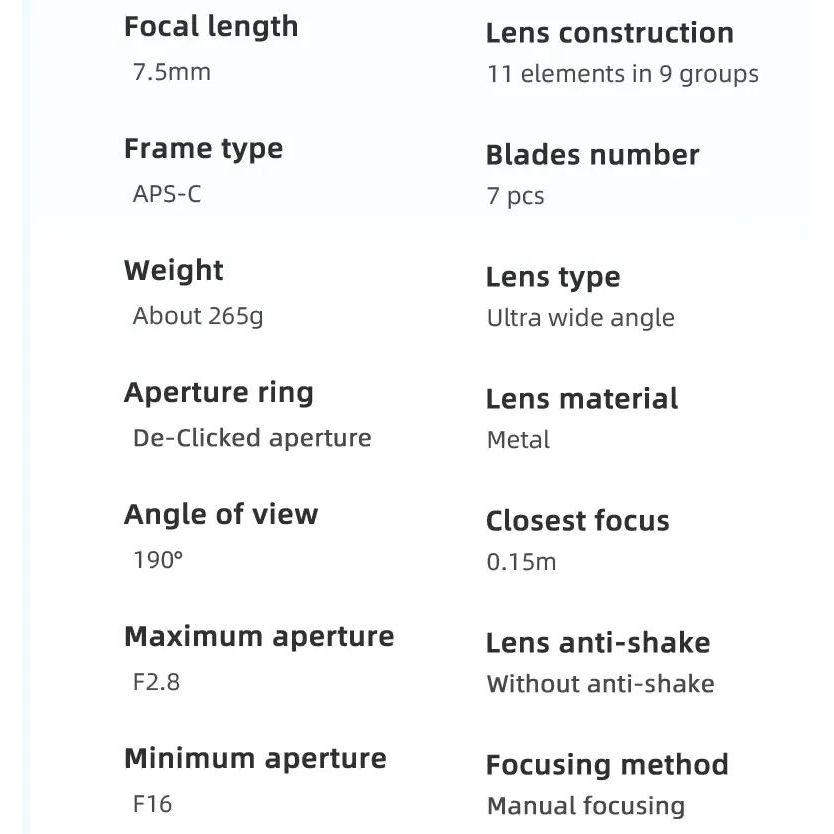Select the Manual focusing text
This screenshot has width=834, height=834.
click(x=585, y=806)
